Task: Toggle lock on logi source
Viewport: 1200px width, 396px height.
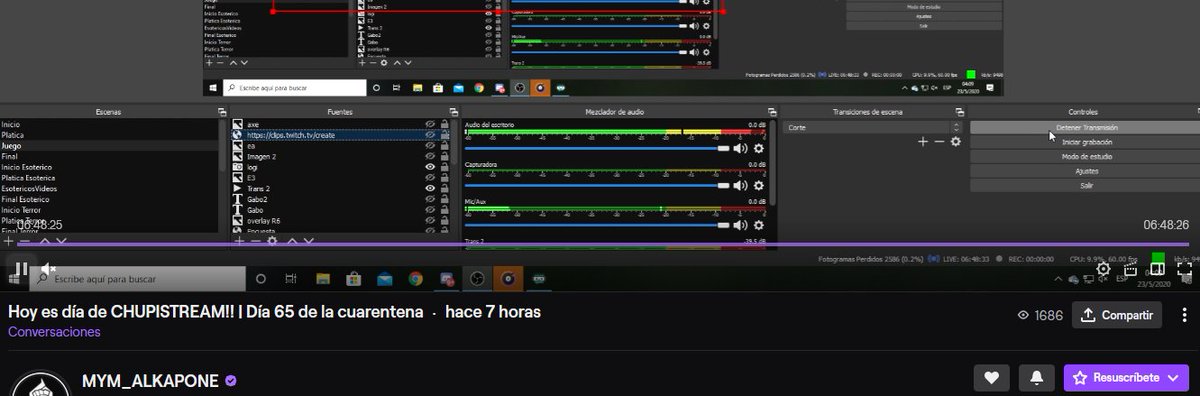Action: pyautogui.click(x=445, y=167)
